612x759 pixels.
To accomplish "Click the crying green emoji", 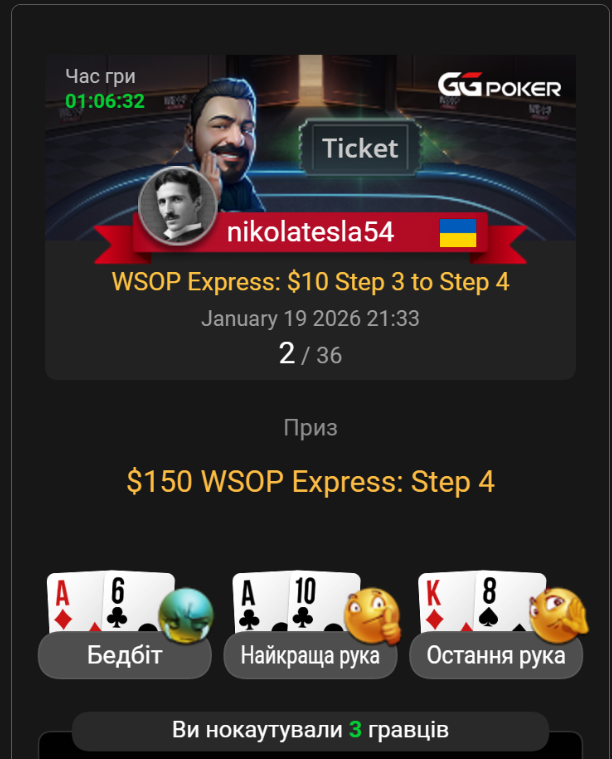I will [186, 615].
